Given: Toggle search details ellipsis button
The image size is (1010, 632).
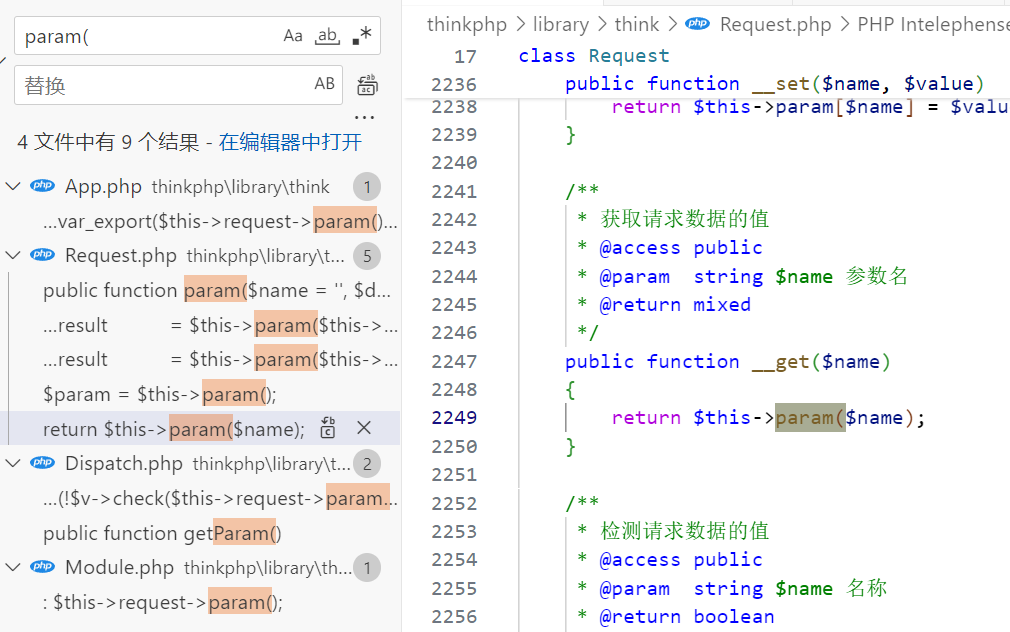Looking at the screenshot, I should [x=364, y=117].
